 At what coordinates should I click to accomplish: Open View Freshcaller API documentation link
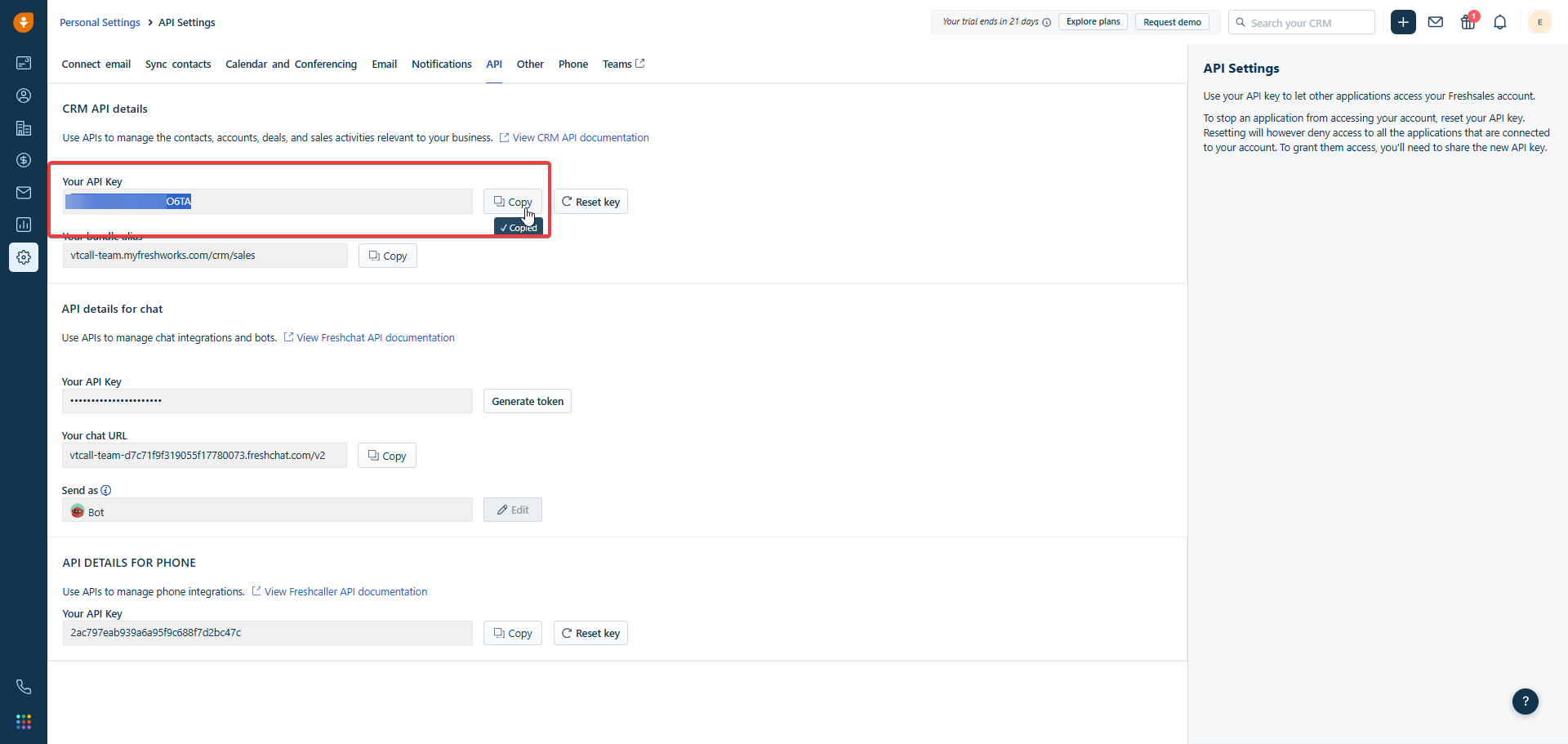[x=340, y=591]
